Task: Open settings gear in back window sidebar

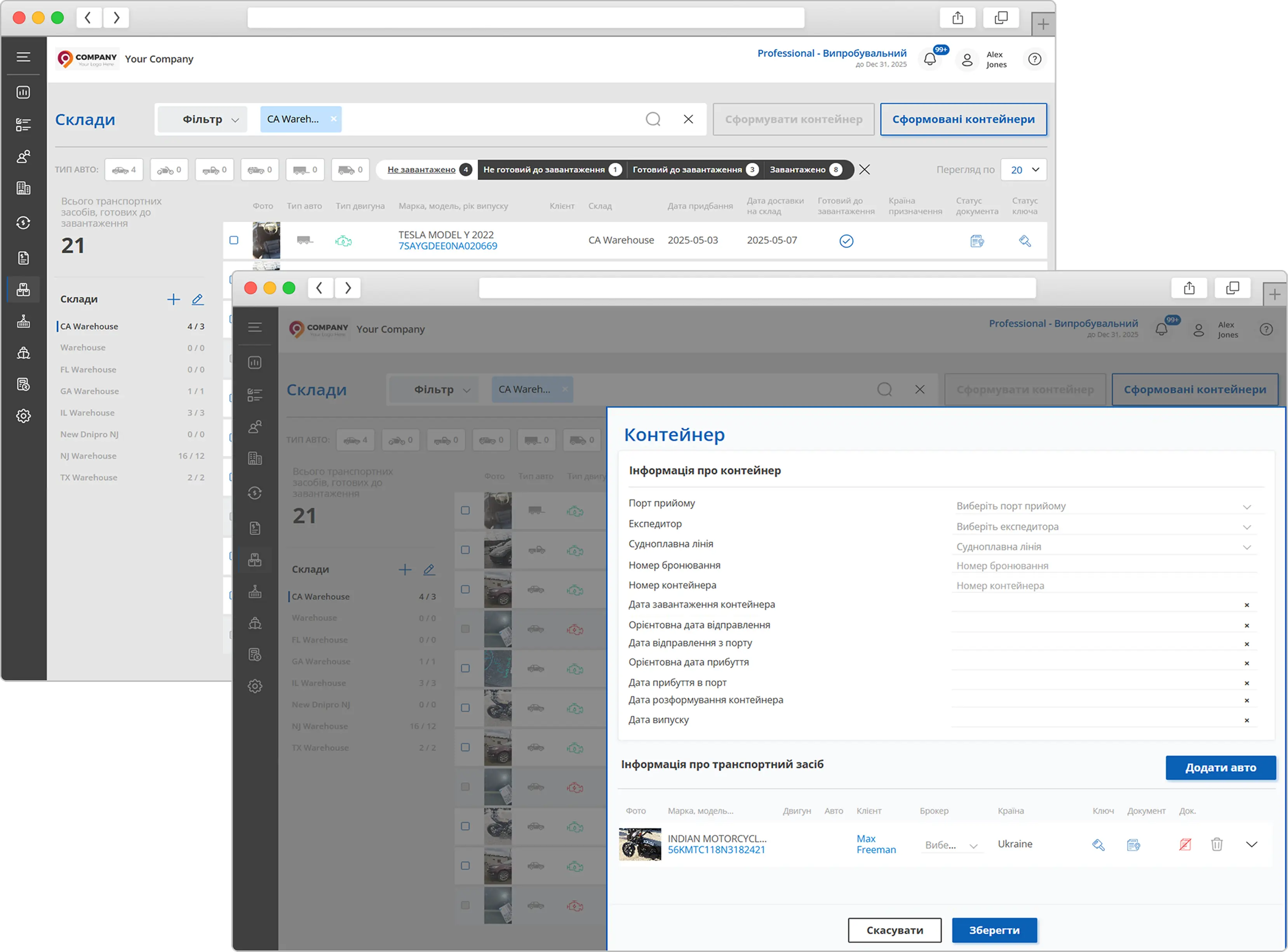Action: pyautogui.click(x=24, y=416)
